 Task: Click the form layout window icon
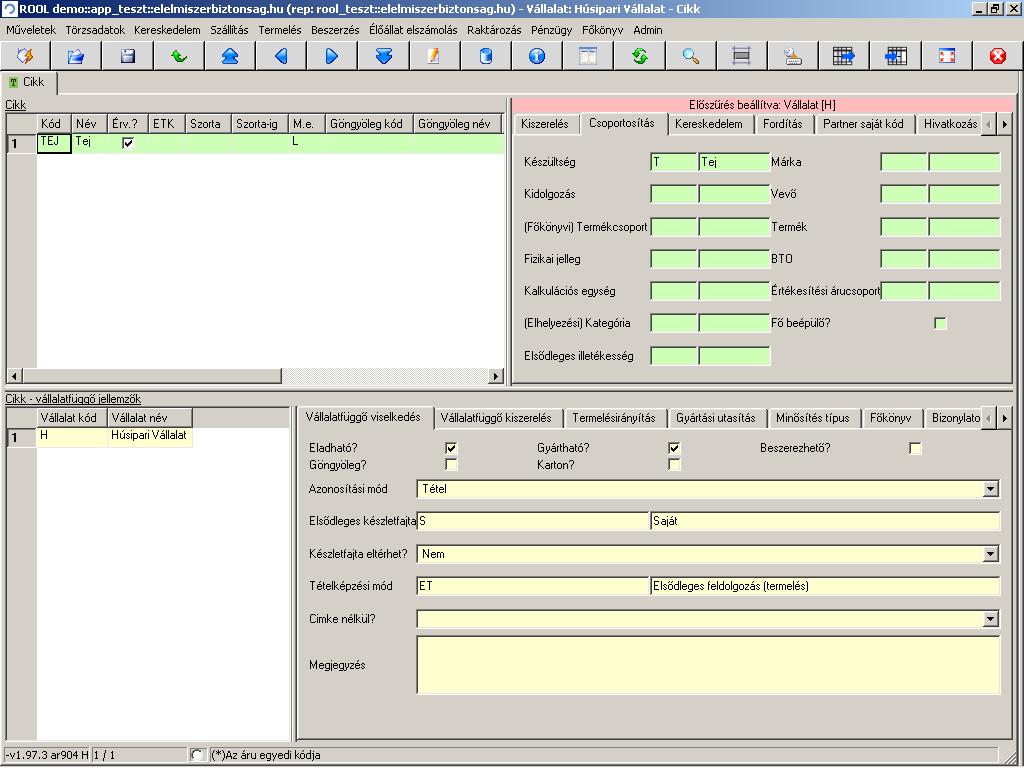(588, 56)
